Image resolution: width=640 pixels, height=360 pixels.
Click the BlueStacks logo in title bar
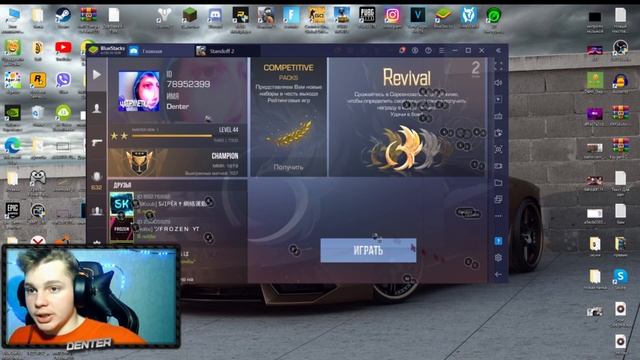click(107, 50)
